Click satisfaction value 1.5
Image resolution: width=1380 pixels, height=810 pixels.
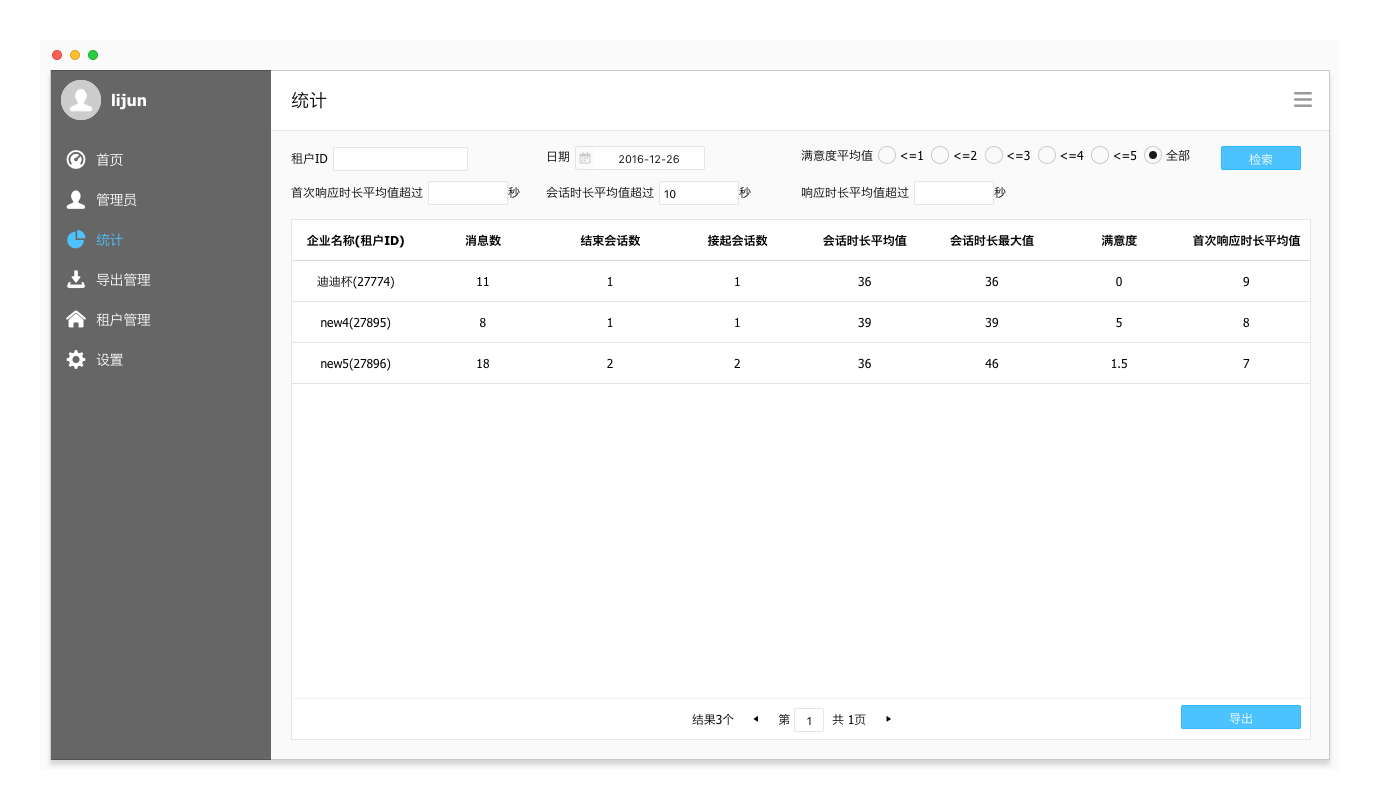tap(1119, 364)
